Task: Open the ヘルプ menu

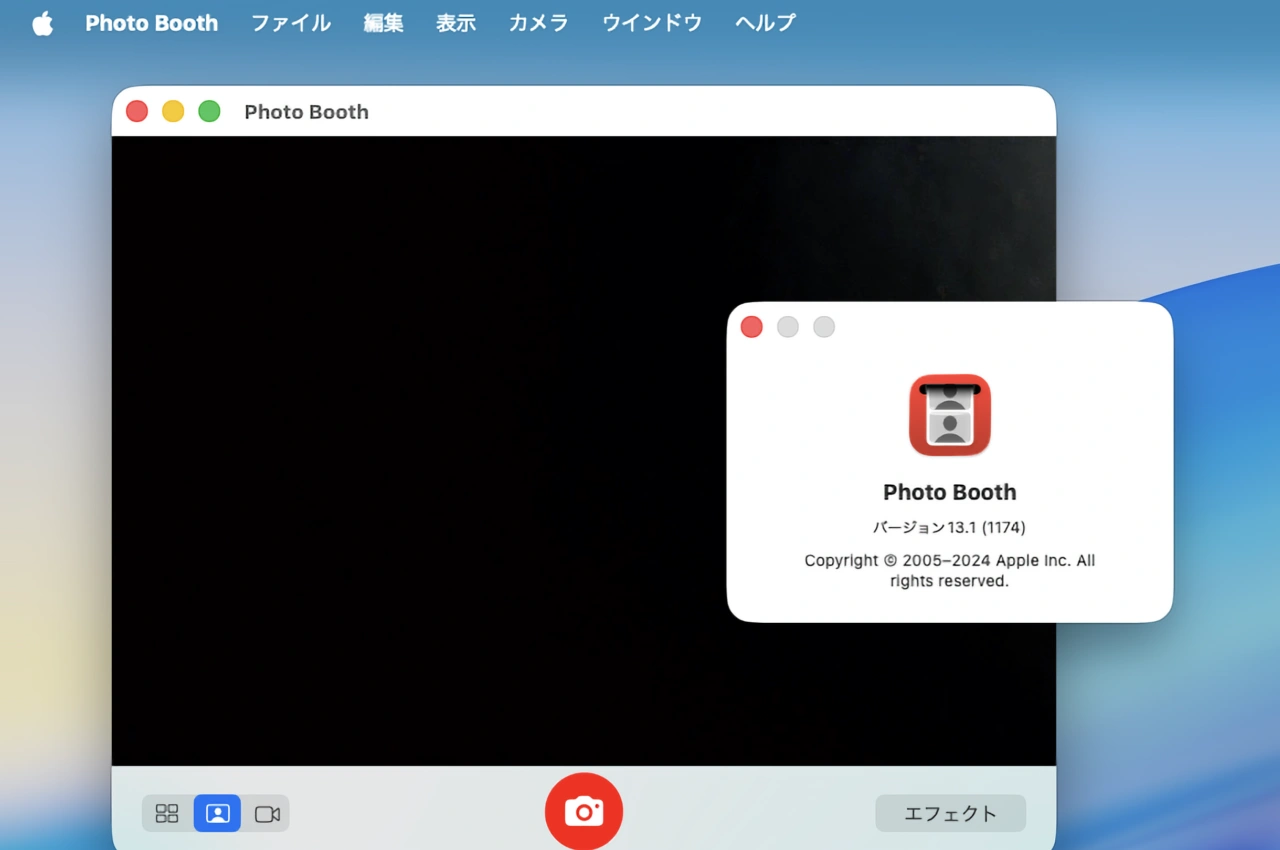Action: pyautogui.click(x=765, y=23)
